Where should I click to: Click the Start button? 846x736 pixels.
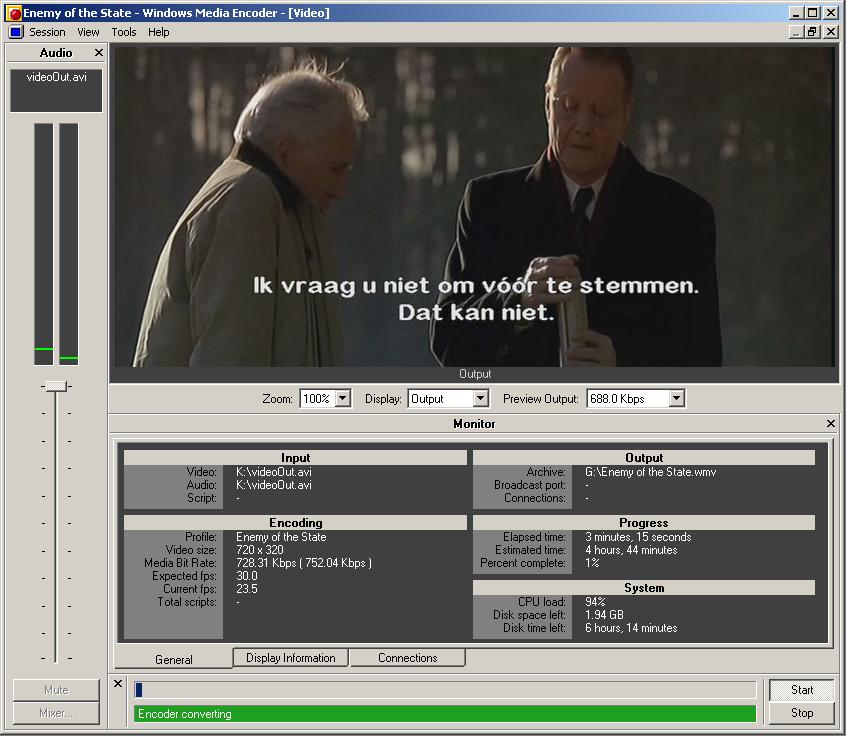click(802, 690)
